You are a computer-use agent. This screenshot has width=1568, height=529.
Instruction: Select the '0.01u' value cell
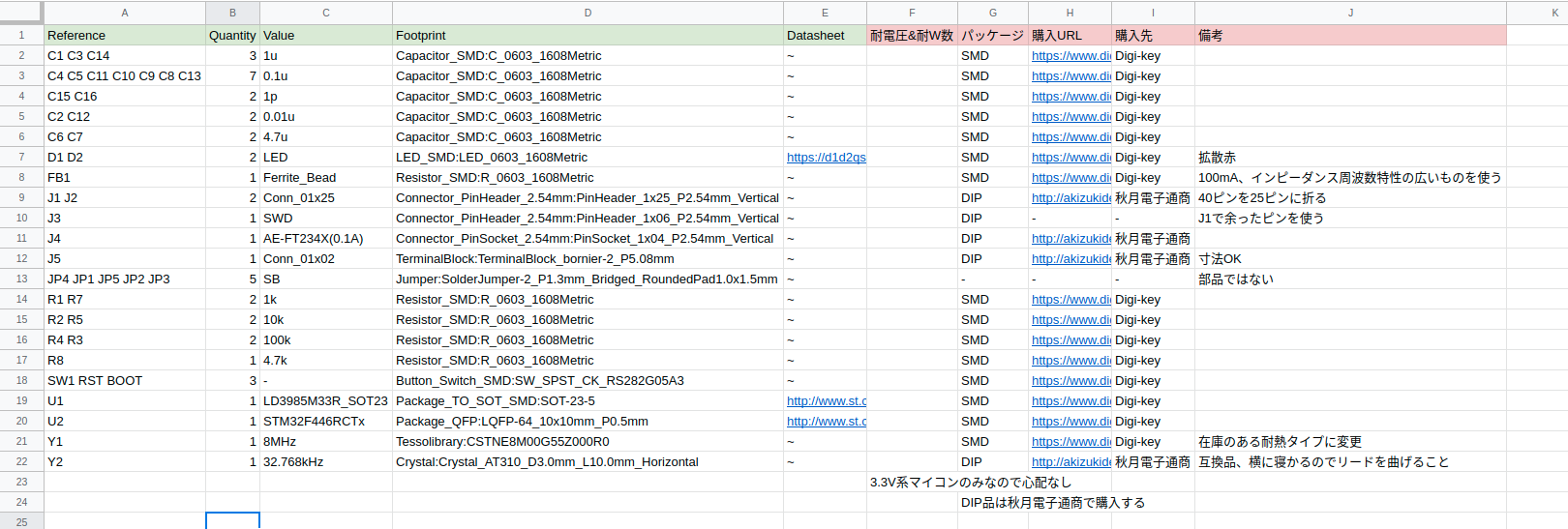(326, 116)
